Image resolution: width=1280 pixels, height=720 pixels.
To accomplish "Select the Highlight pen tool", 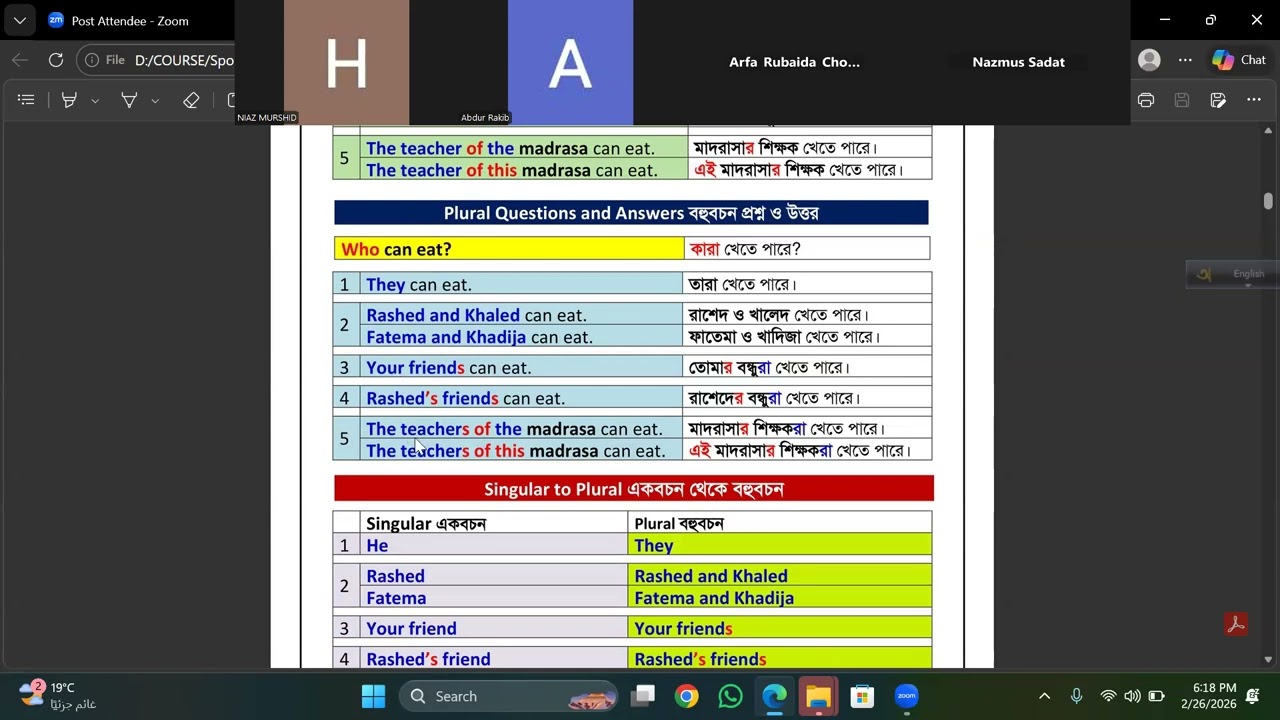I will 69,100.
